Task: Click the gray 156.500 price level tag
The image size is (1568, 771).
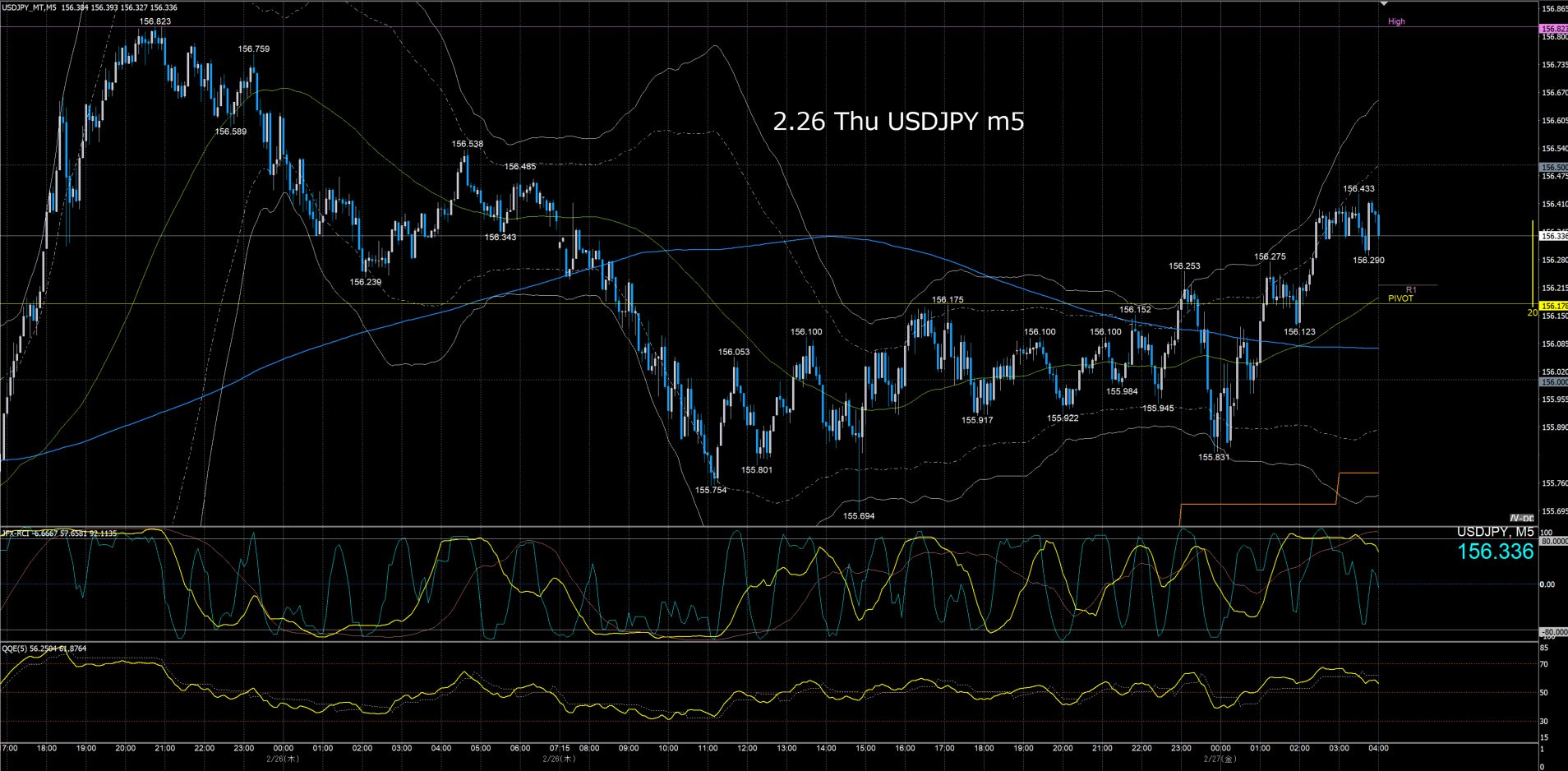Action: 1553,167
